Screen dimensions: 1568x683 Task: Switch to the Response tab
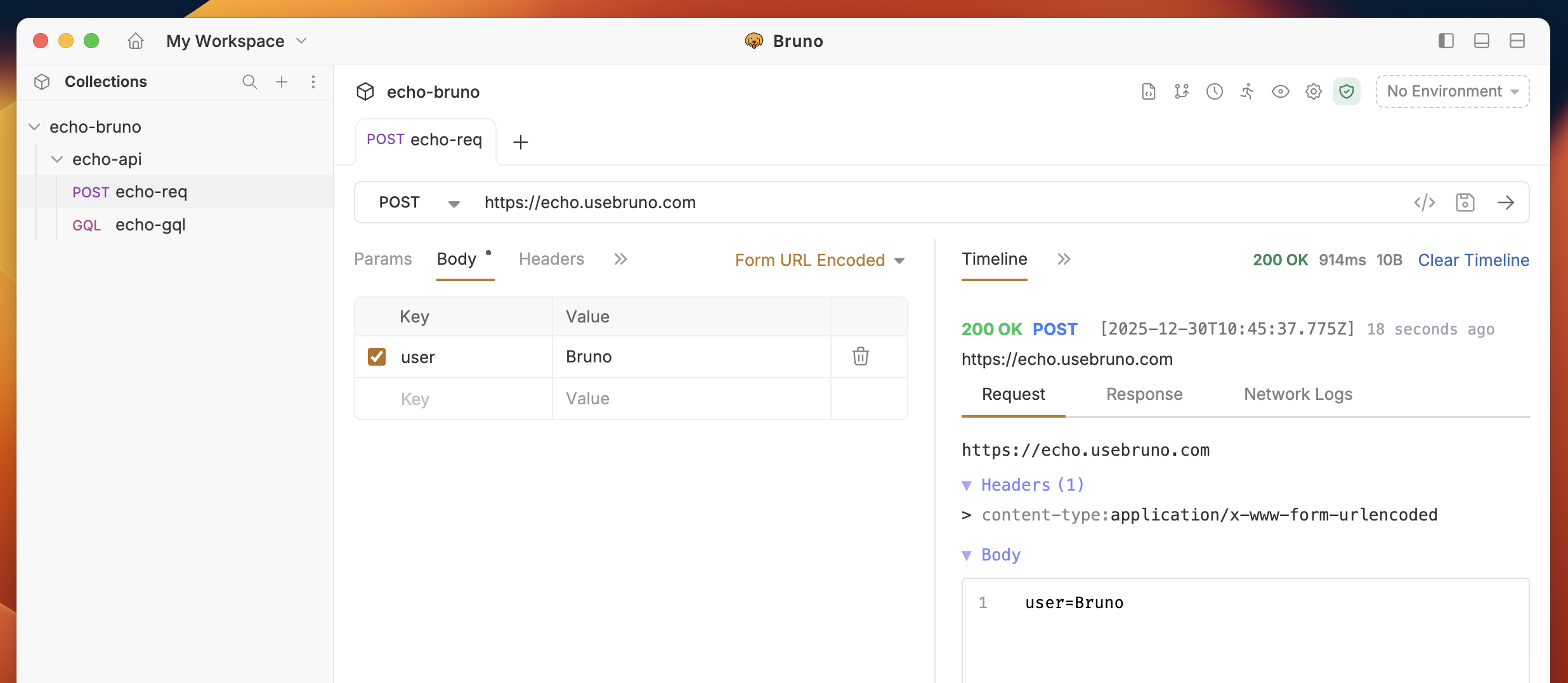(x=1144, y=394)
